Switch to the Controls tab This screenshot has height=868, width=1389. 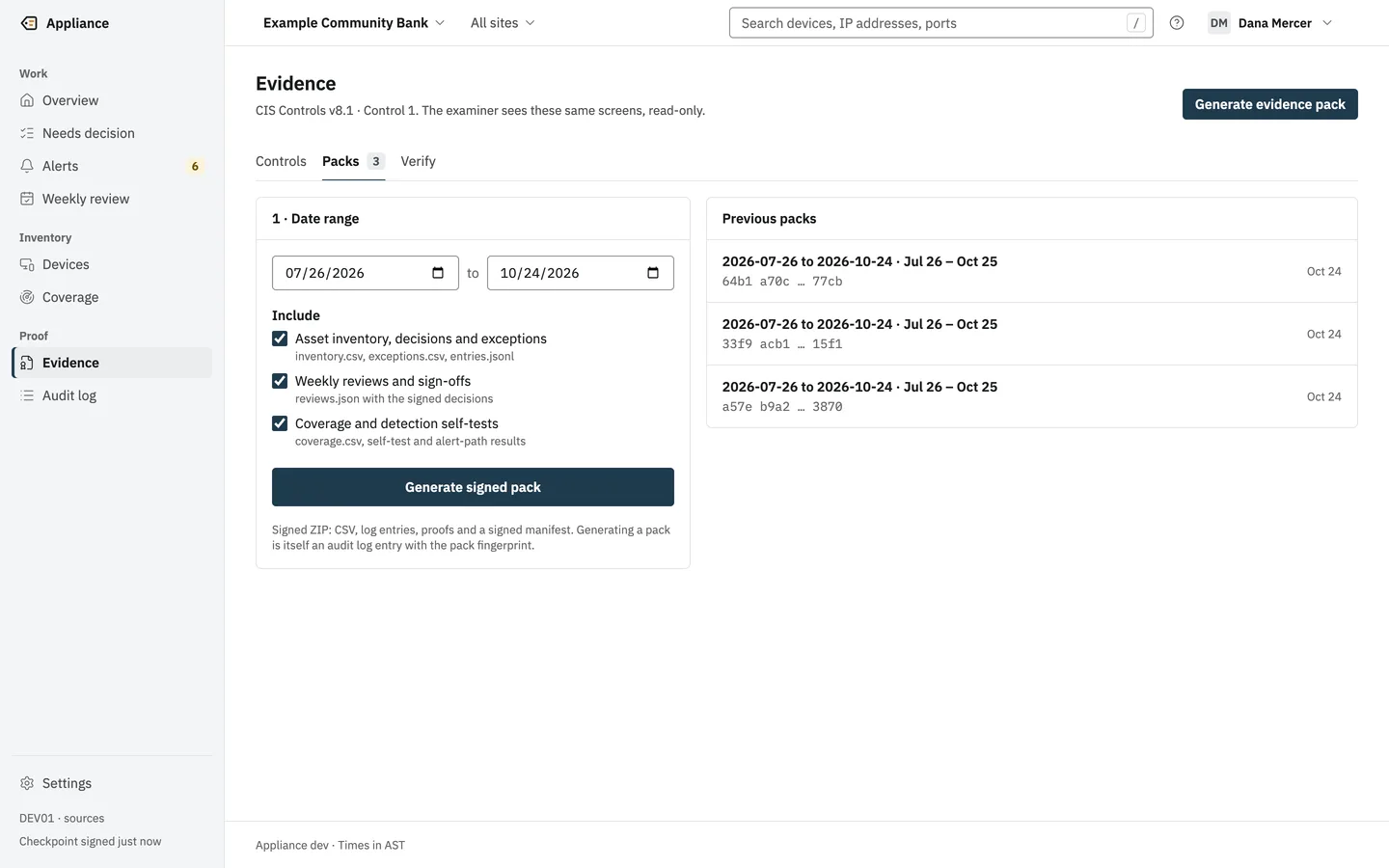pyautogui.click(x=281, y=161)
